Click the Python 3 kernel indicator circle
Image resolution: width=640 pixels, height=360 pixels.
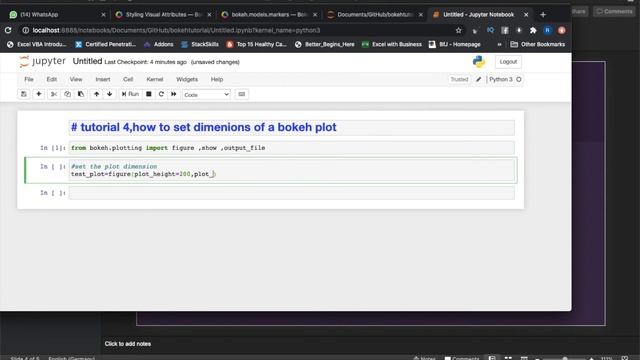coord(519,79)
